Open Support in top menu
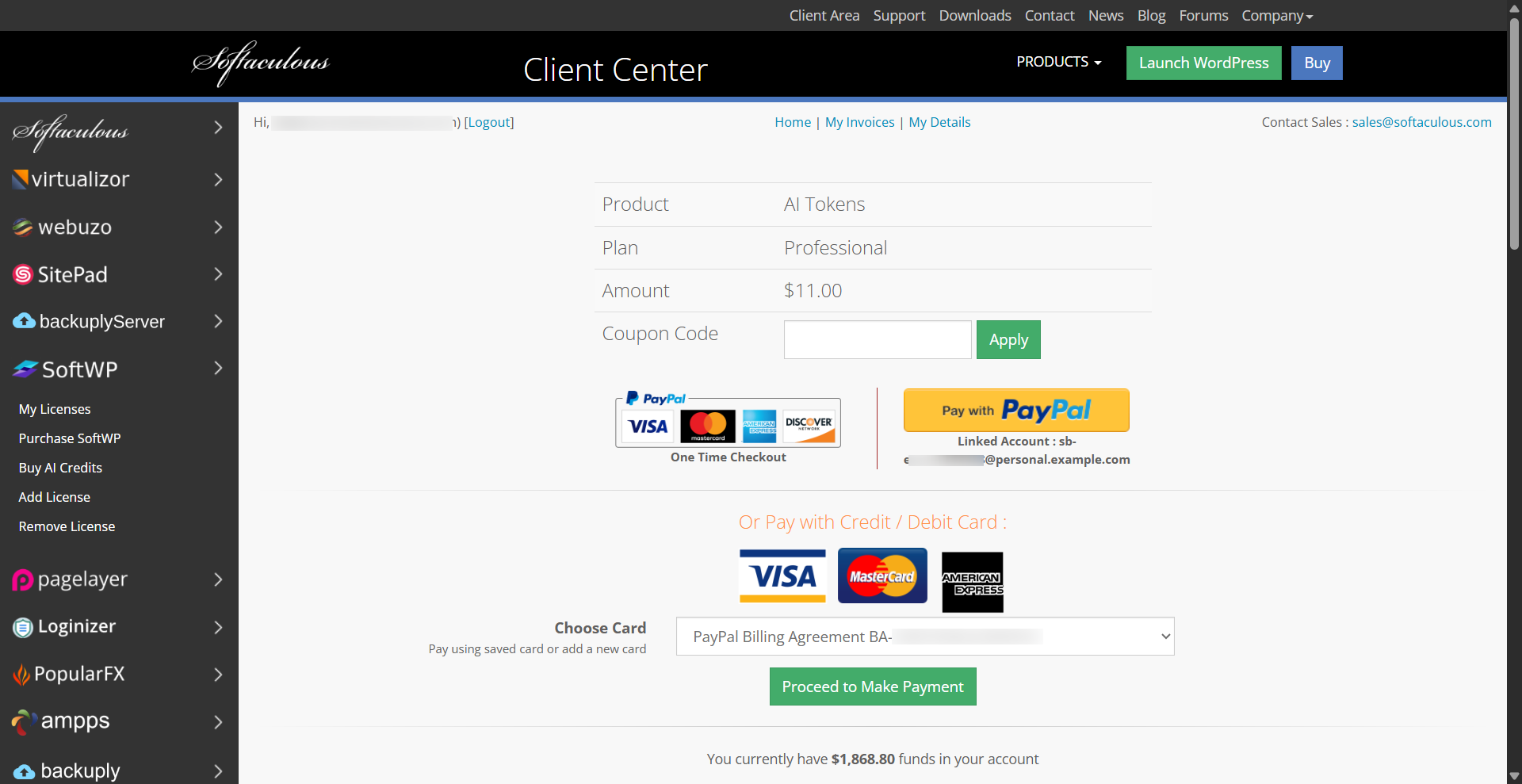 coord(899,16)
